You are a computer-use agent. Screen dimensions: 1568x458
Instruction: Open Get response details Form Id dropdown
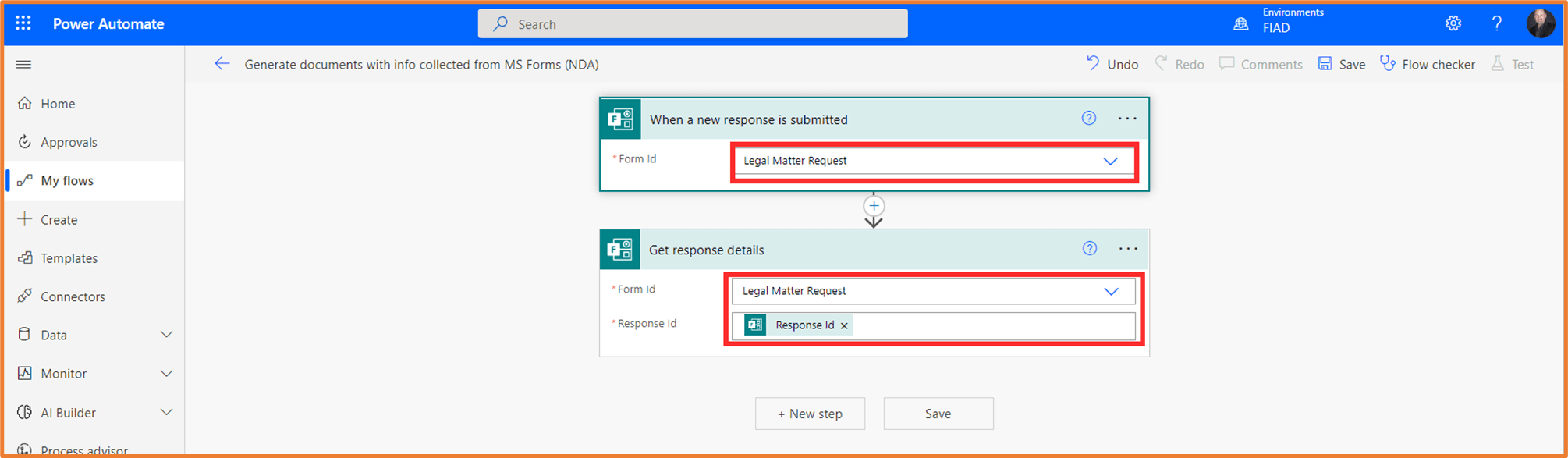tap(933, 291)
